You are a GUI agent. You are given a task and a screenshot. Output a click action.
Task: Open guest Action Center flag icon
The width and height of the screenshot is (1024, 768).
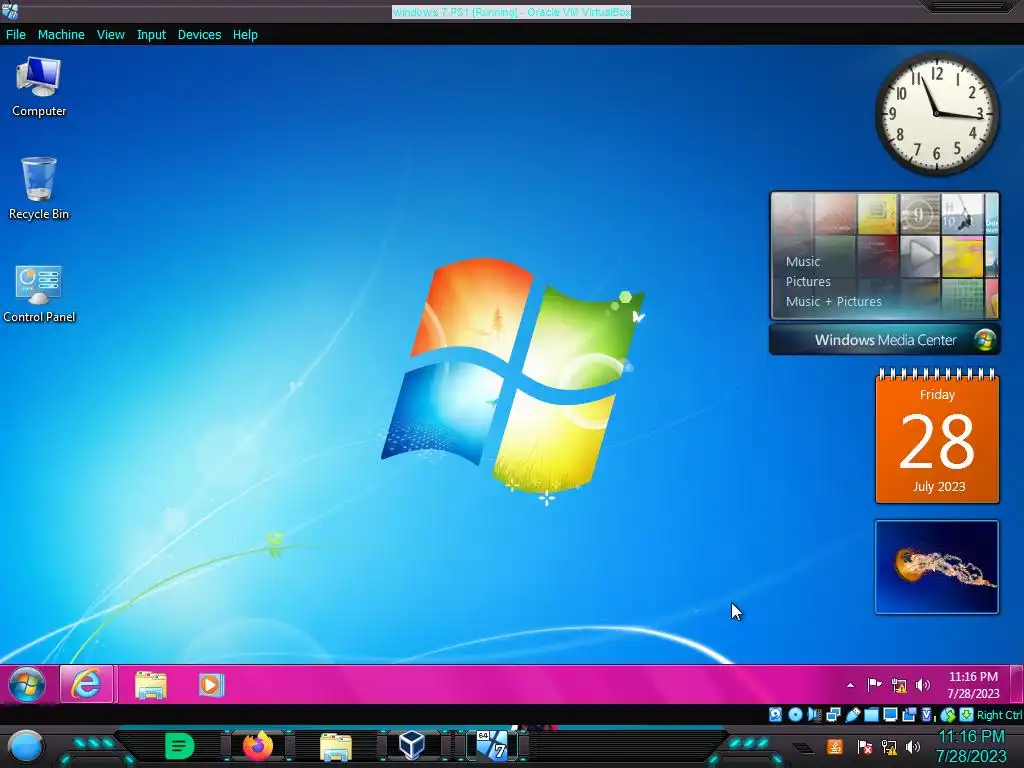tap(874, 685)
